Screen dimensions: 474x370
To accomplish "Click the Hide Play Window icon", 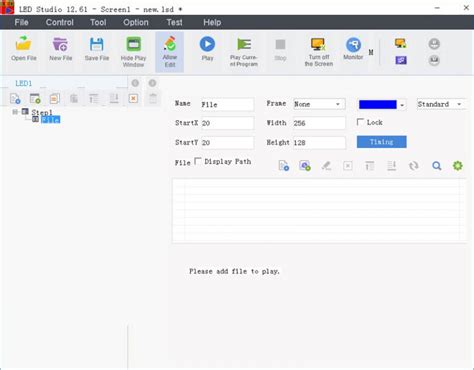I will (x=133, y=52).
